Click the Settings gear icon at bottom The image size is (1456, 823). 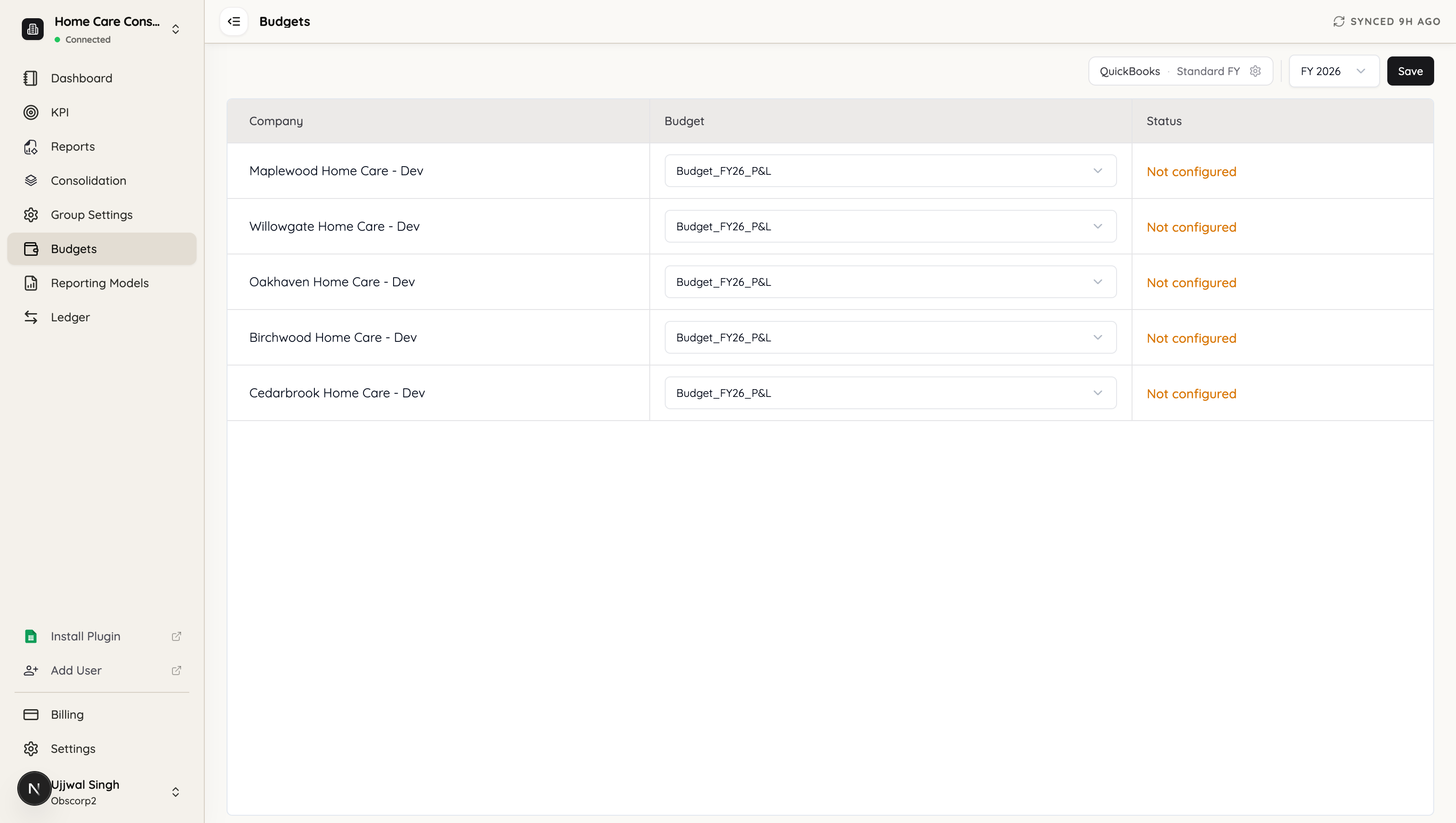(x=30, y=749)
